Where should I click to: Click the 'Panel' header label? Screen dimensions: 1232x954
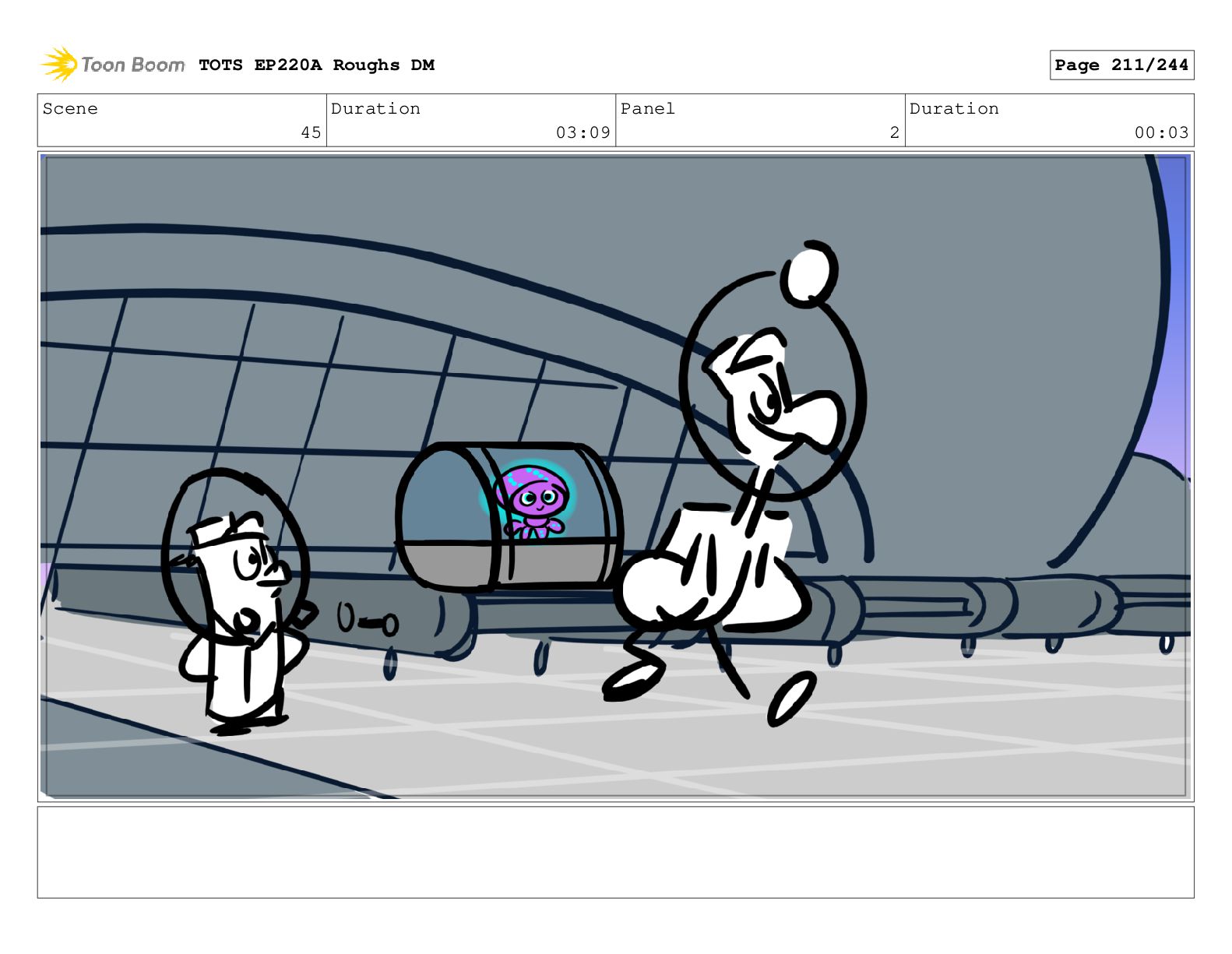(x=647, y=109)
